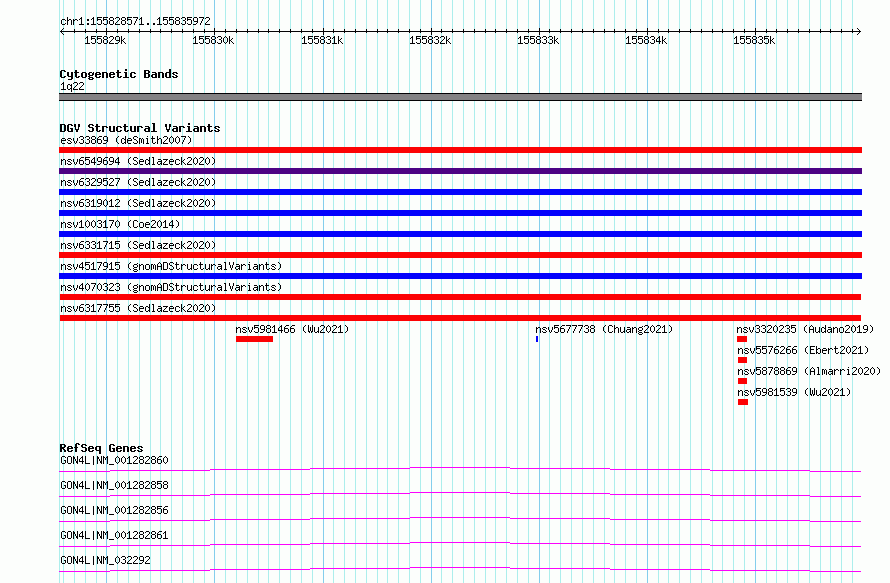Click the gray 1q22 cytogenetic band bar
This screenshot has height=583, width=890.
click(x=460, y=97)
